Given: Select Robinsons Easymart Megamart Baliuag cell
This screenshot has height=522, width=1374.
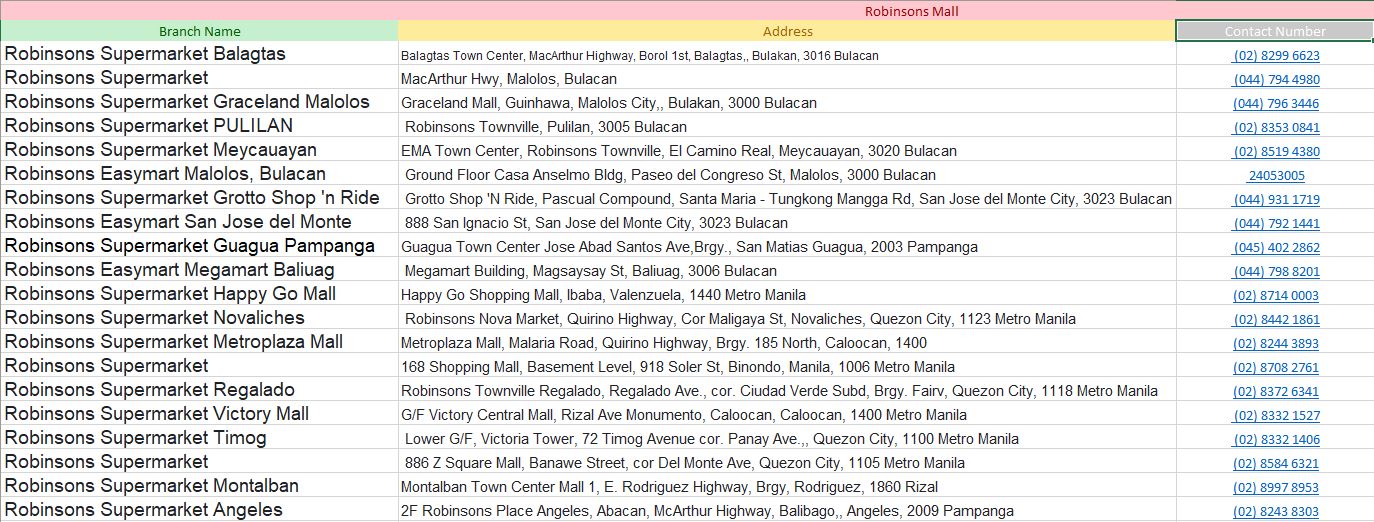Looking at the screenshot, I should [x=199, y=270].
